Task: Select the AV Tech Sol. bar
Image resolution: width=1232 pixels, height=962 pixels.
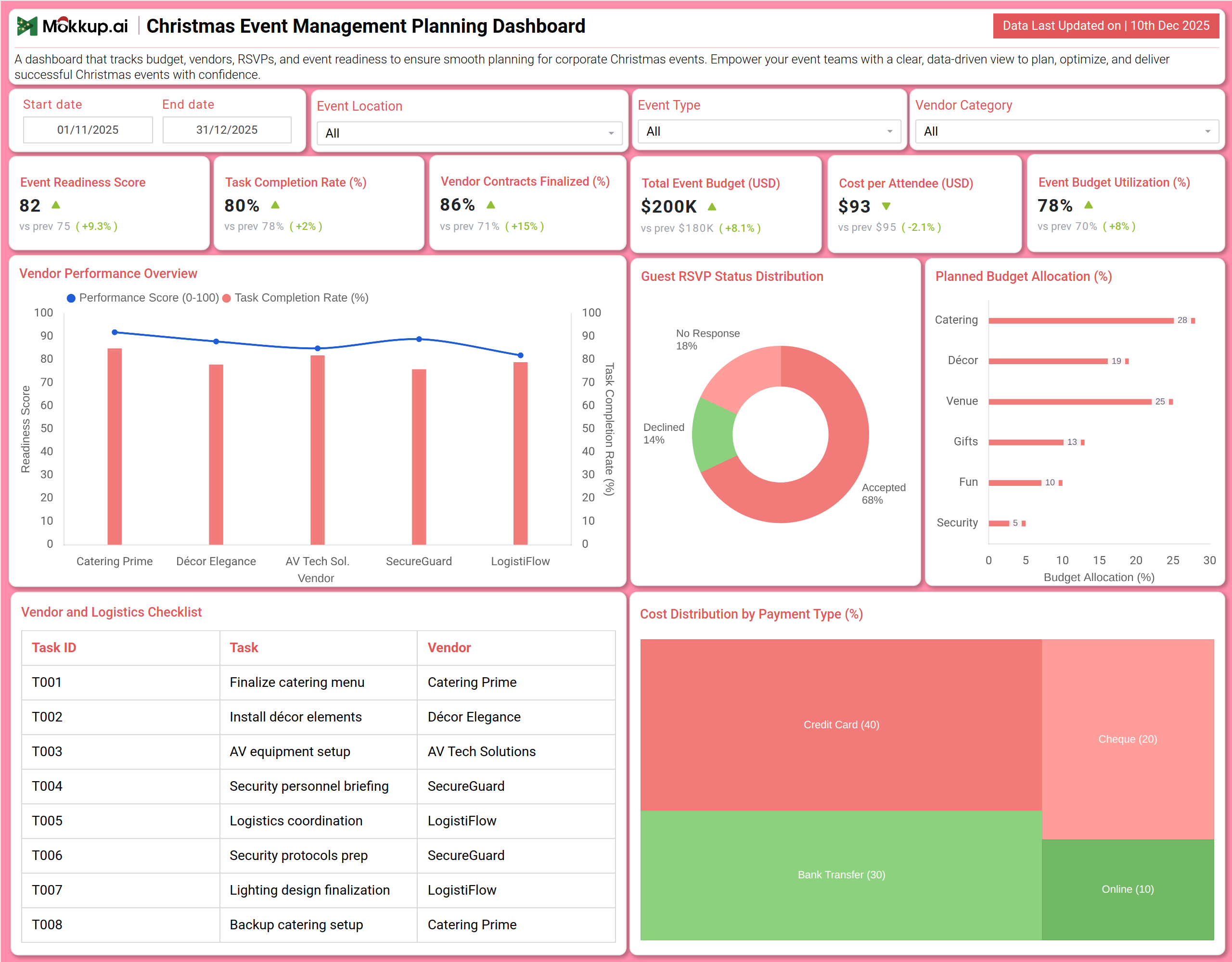Action: [318, 450]
